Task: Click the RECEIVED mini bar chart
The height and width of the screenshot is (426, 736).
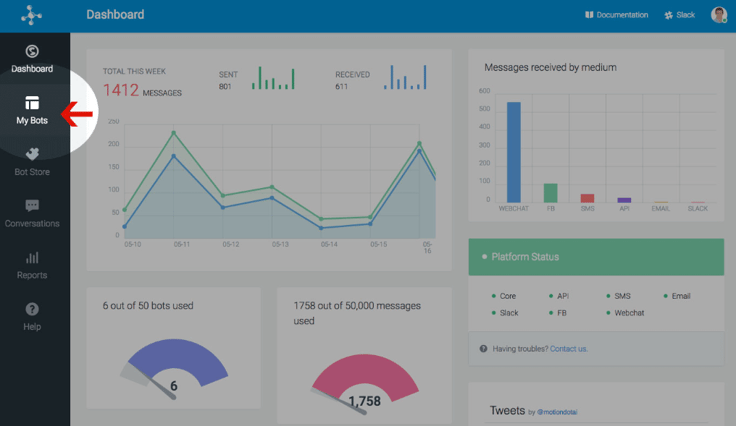Action: [x=405, y=77]
